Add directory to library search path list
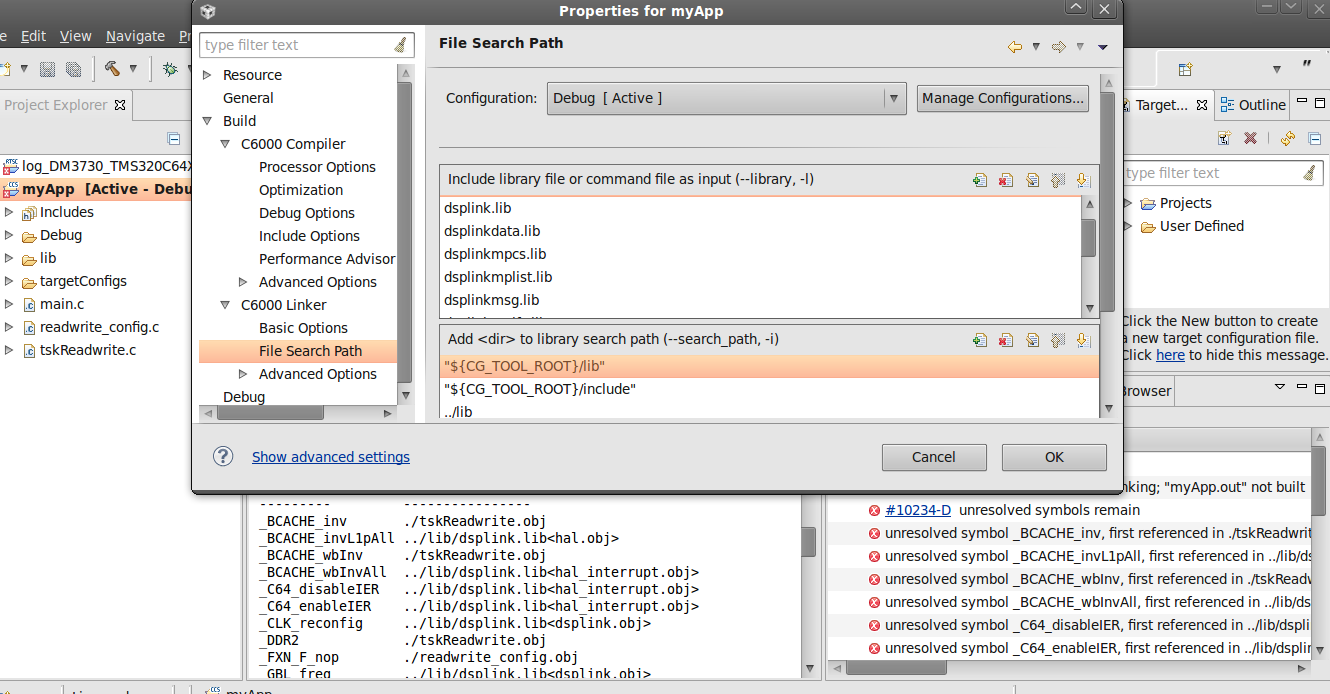The image size is (1330, 694). (980, 340)
